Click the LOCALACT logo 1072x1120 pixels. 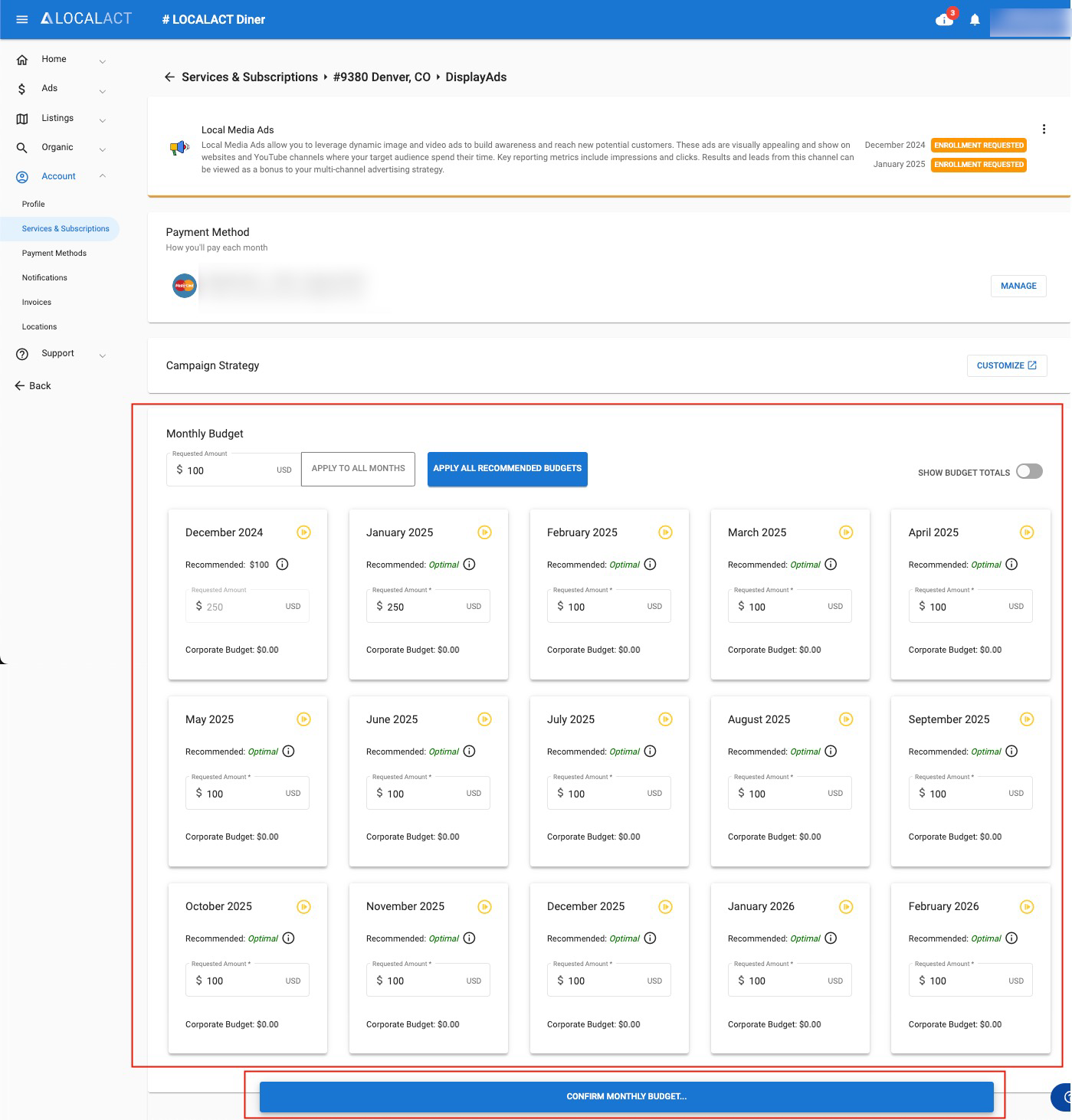[x=86, y=18]
